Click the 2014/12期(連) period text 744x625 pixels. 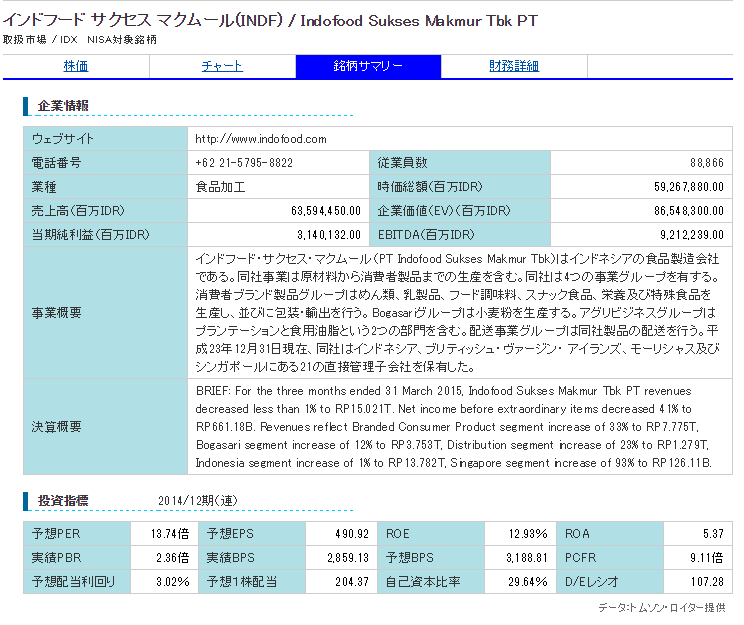click(x=198, y=501)
